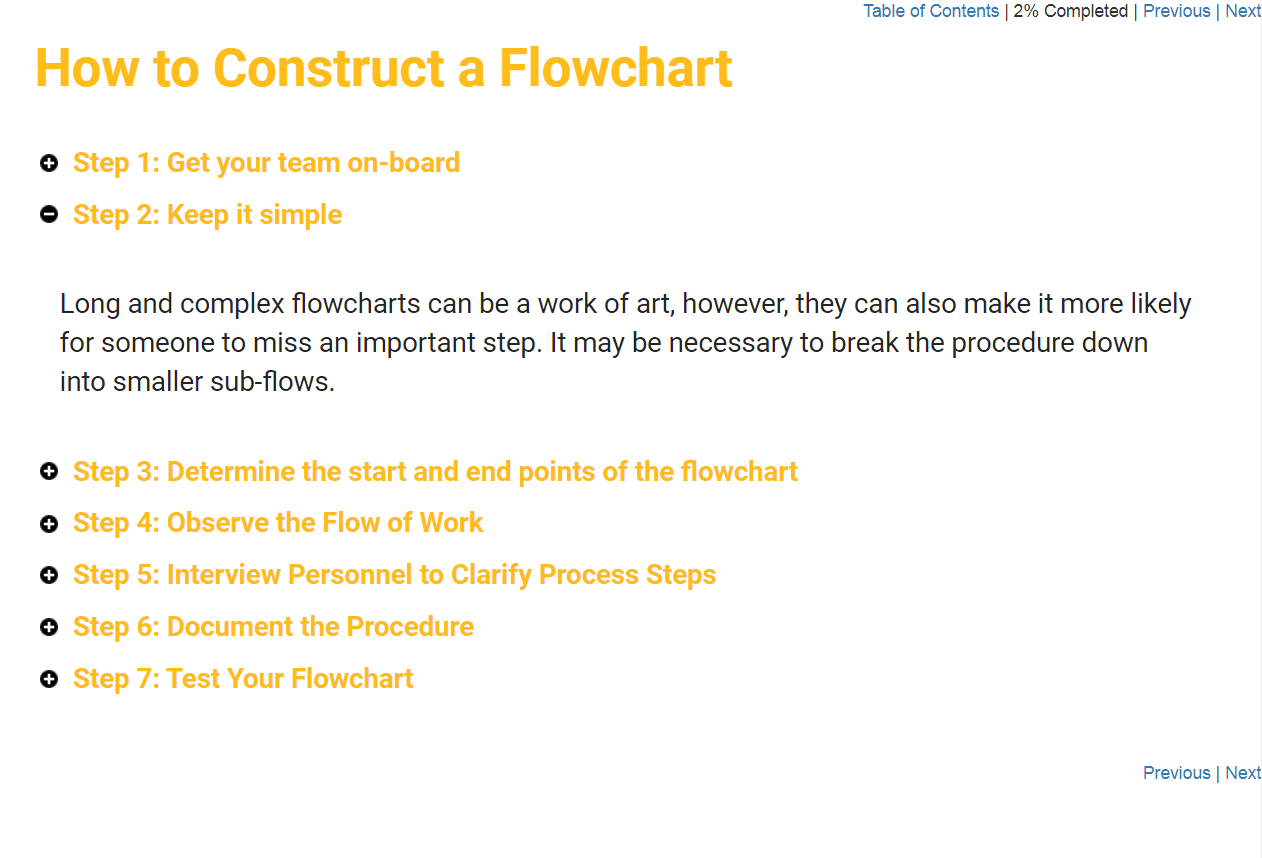Expand 'Step 3: Determine the start and end points'

(x=435, y=471)
